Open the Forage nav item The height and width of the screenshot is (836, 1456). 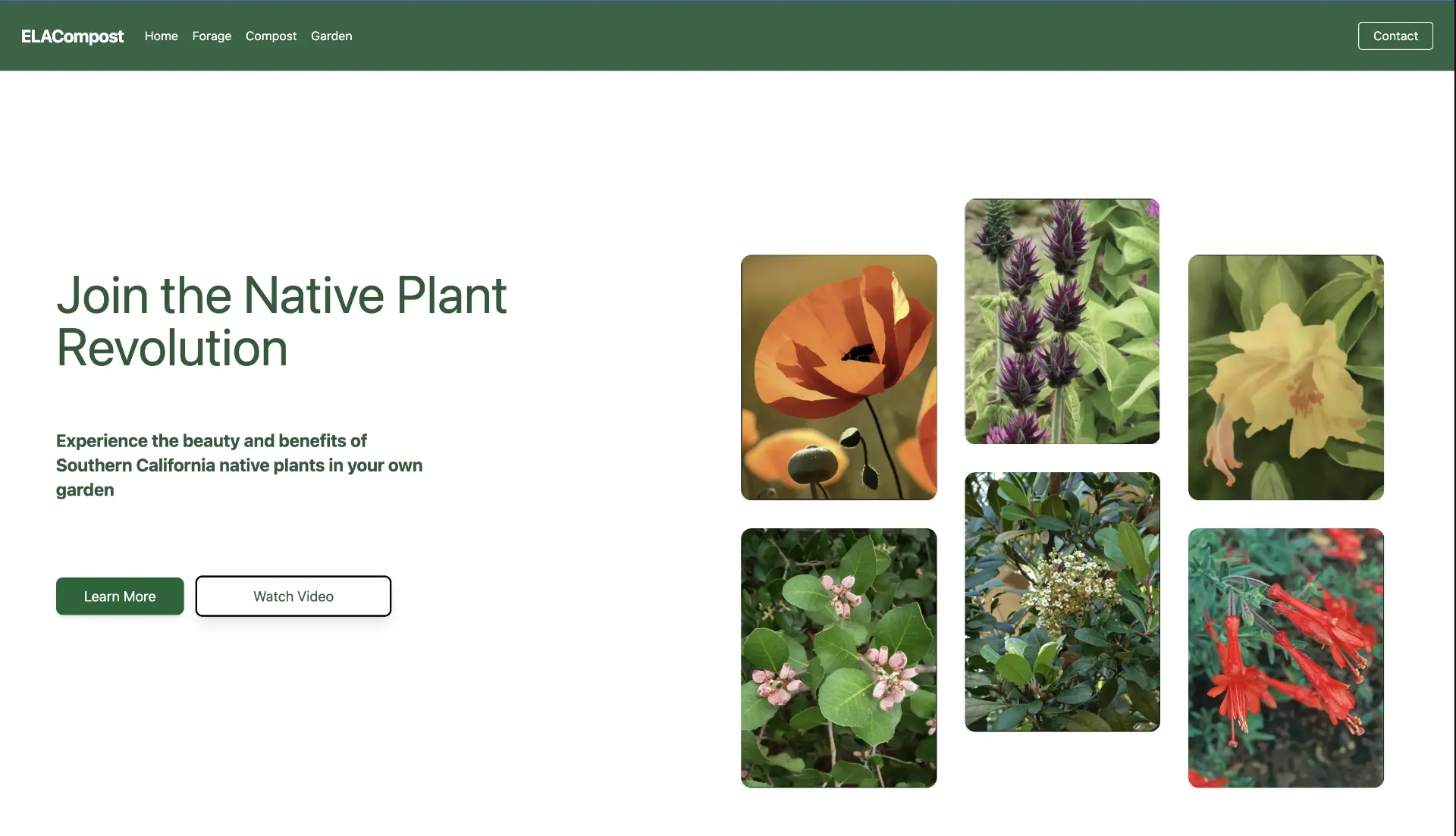coord(212,36)
